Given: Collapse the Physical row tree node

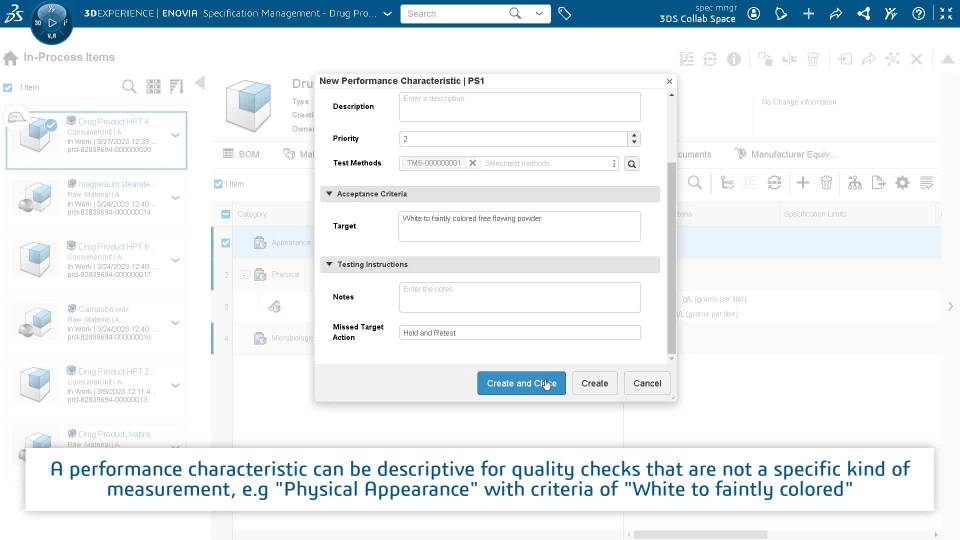Looking at the screenshot, I should click(x=244, y=275).
